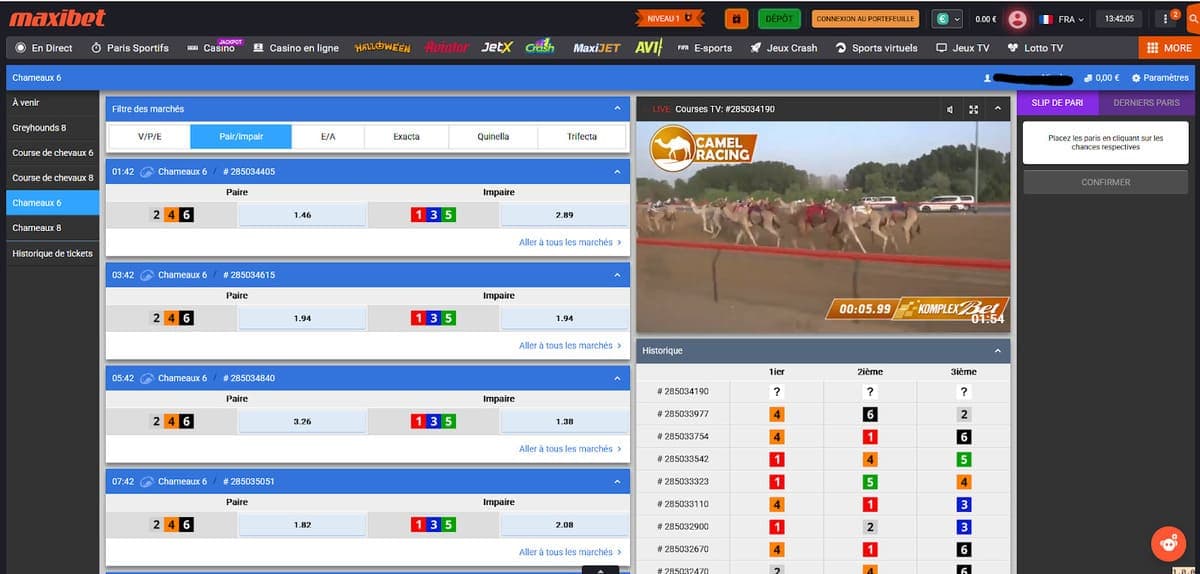Image resolution: width=1200 pixels, height=574 pixels.
Task: Open the E-sports menu
Action: coord(705,48)
